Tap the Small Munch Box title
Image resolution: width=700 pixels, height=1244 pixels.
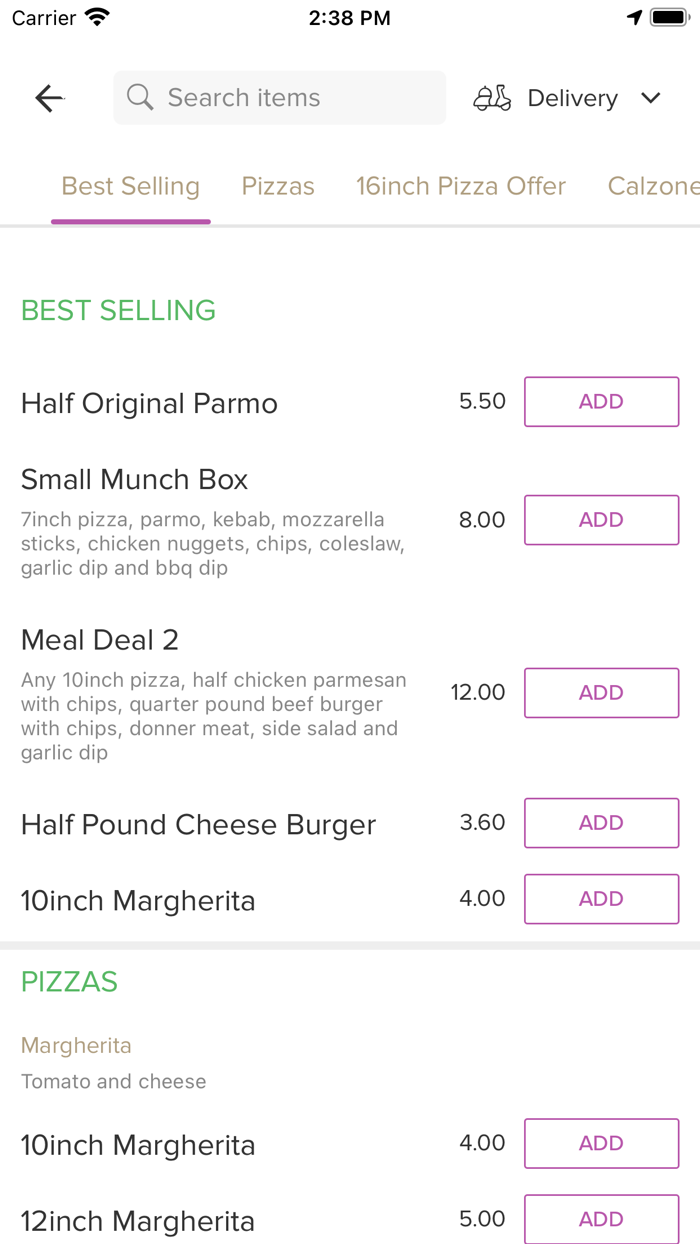[134, 480]
